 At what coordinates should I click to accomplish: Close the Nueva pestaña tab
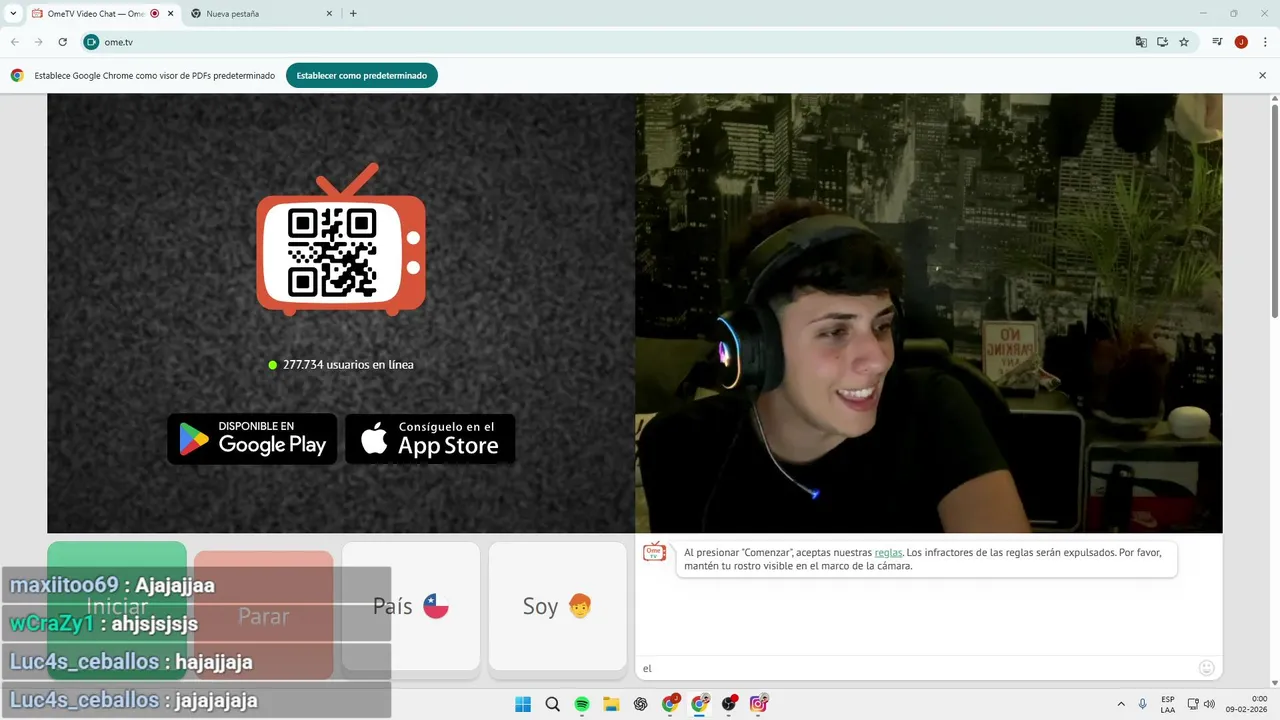330,14
